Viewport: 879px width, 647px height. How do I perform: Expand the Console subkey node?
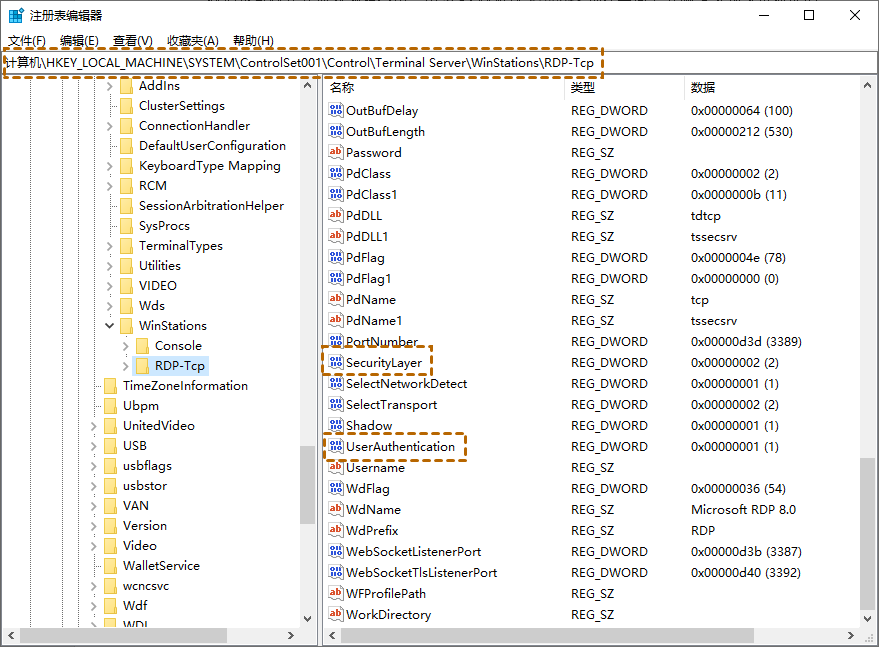point(128,345)
